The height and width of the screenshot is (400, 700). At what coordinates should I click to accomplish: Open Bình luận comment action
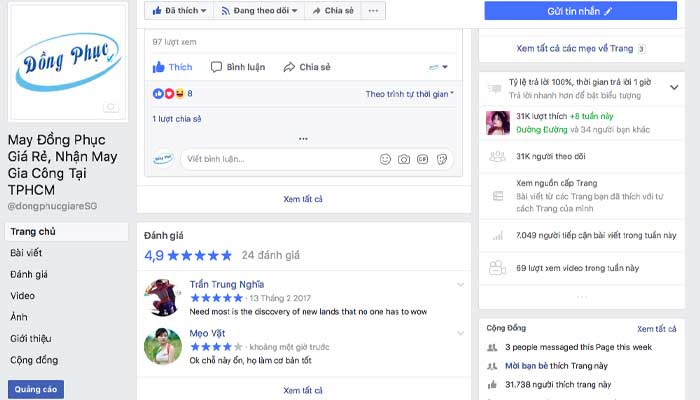238,67
